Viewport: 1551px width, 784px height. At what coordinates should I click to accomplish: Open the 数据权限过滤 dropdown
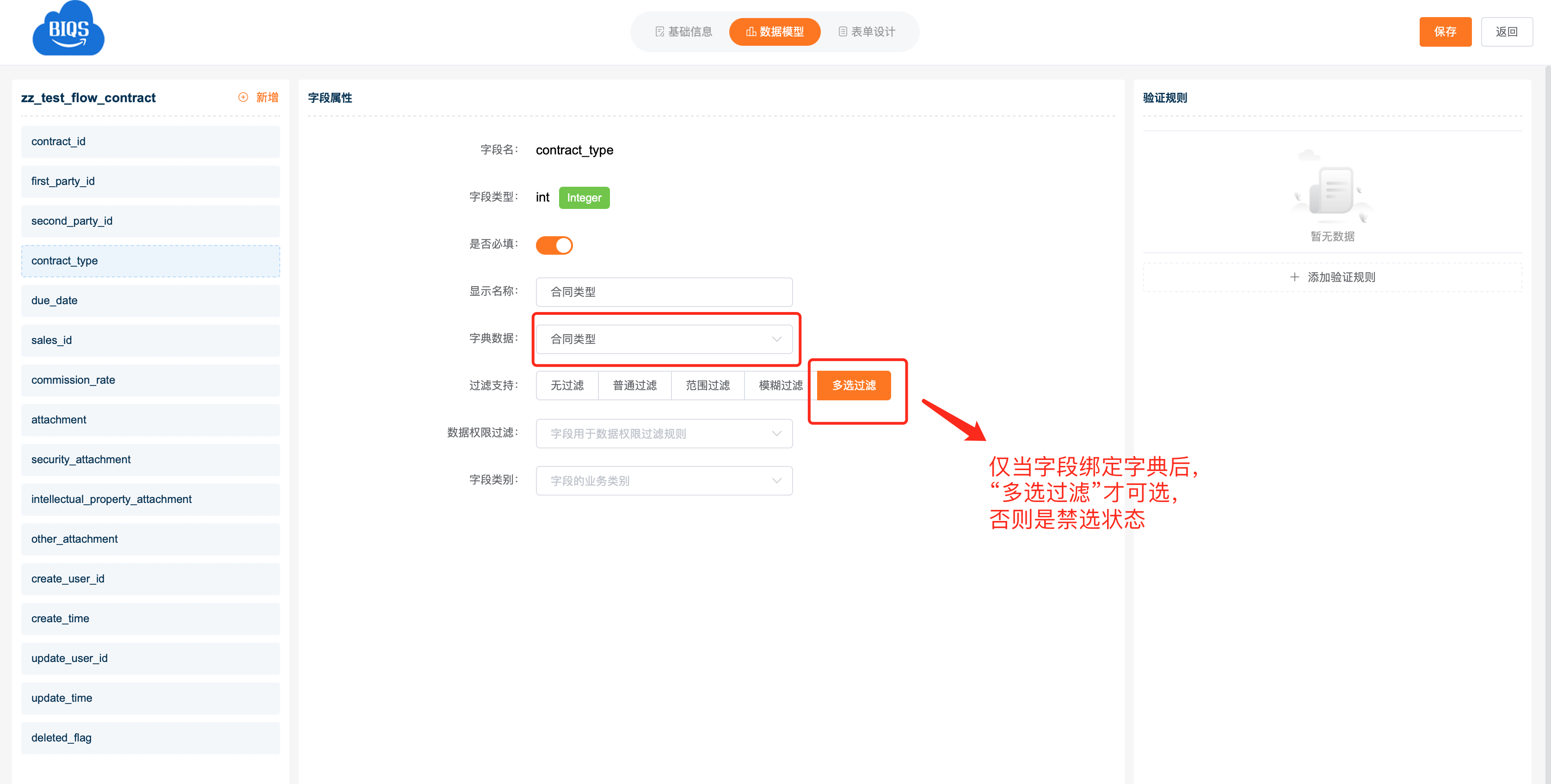coord(664,434)
